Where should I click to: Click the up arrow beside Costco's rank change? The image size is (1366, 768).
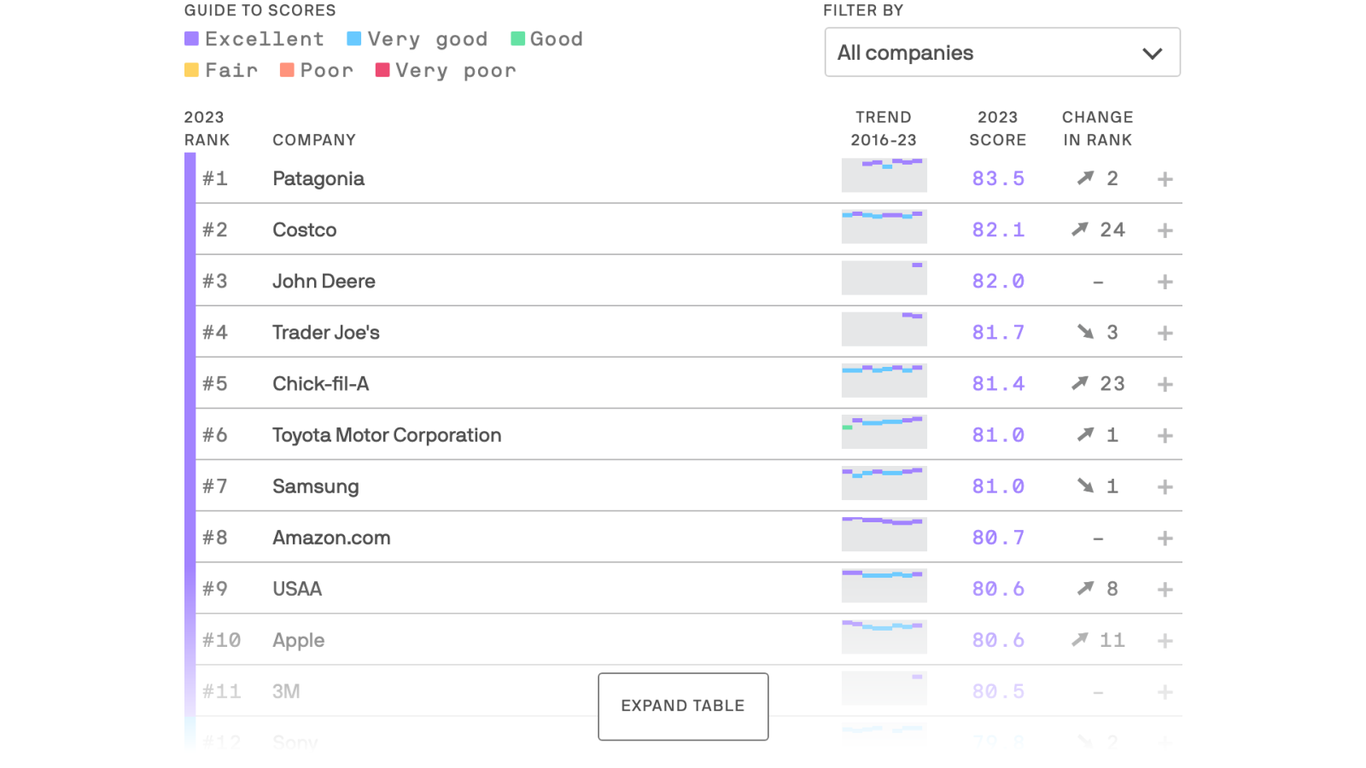pos(1080,230)
